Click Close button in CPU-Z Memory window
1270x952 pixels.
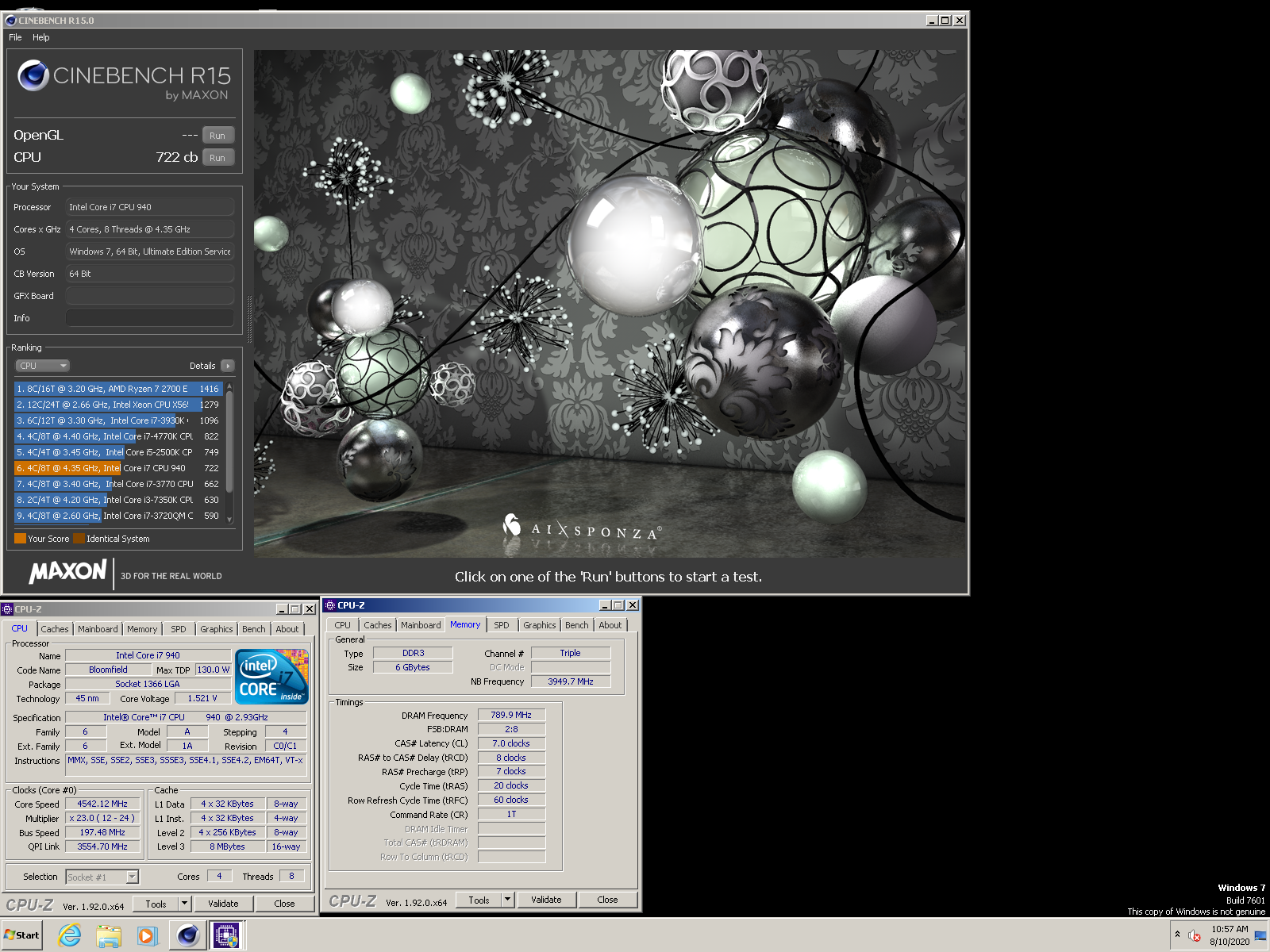tap(607, 900)
